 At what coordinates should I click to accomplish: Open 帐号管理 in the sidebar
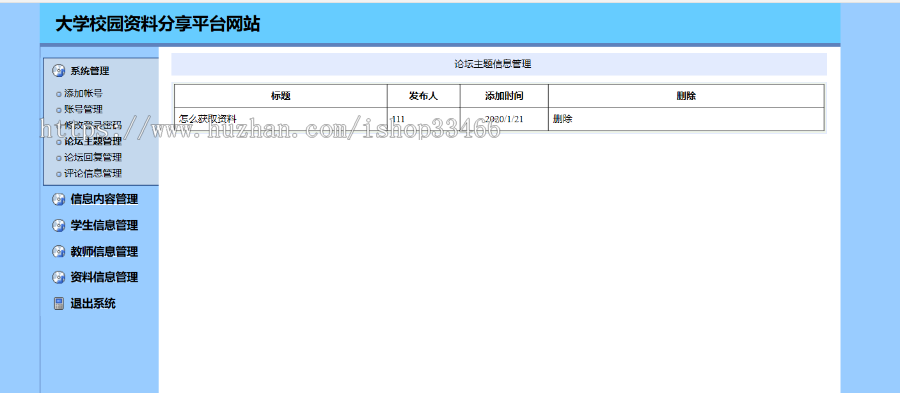tap(83, 109)
